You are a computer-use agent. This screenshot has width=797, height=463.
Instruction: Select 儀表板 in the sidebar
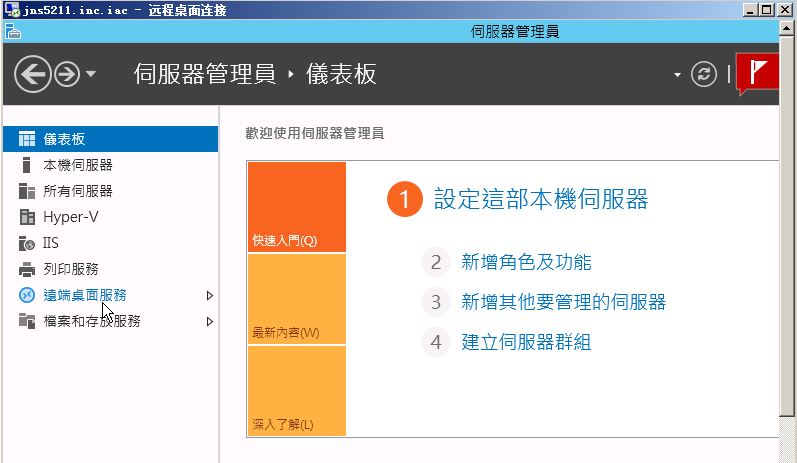tap(111, 139)
